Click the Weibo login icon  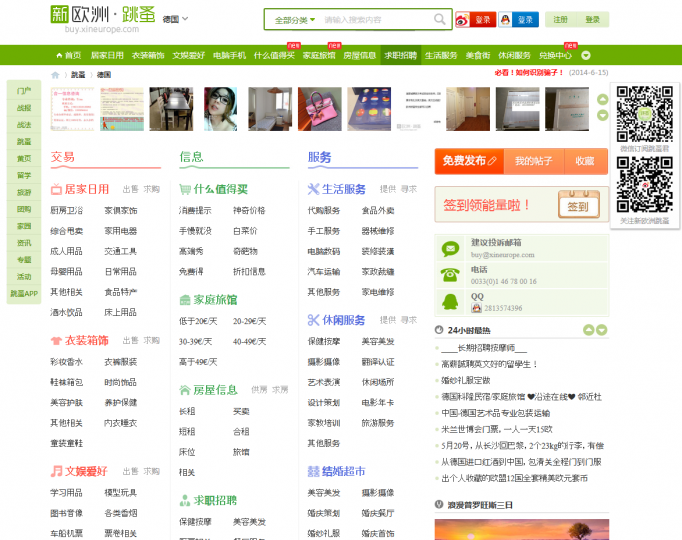pos(461,19)
